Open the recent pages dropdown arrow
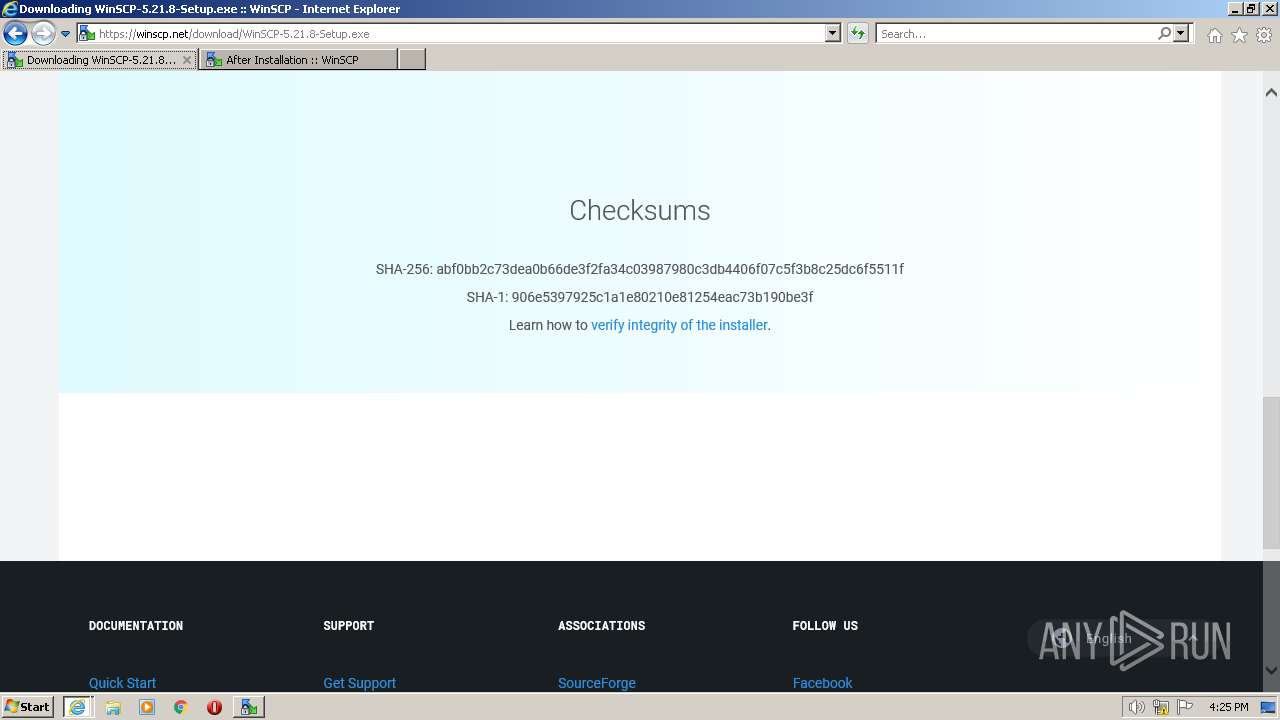This screenshot has width=1280, height=720. point(66,34)
